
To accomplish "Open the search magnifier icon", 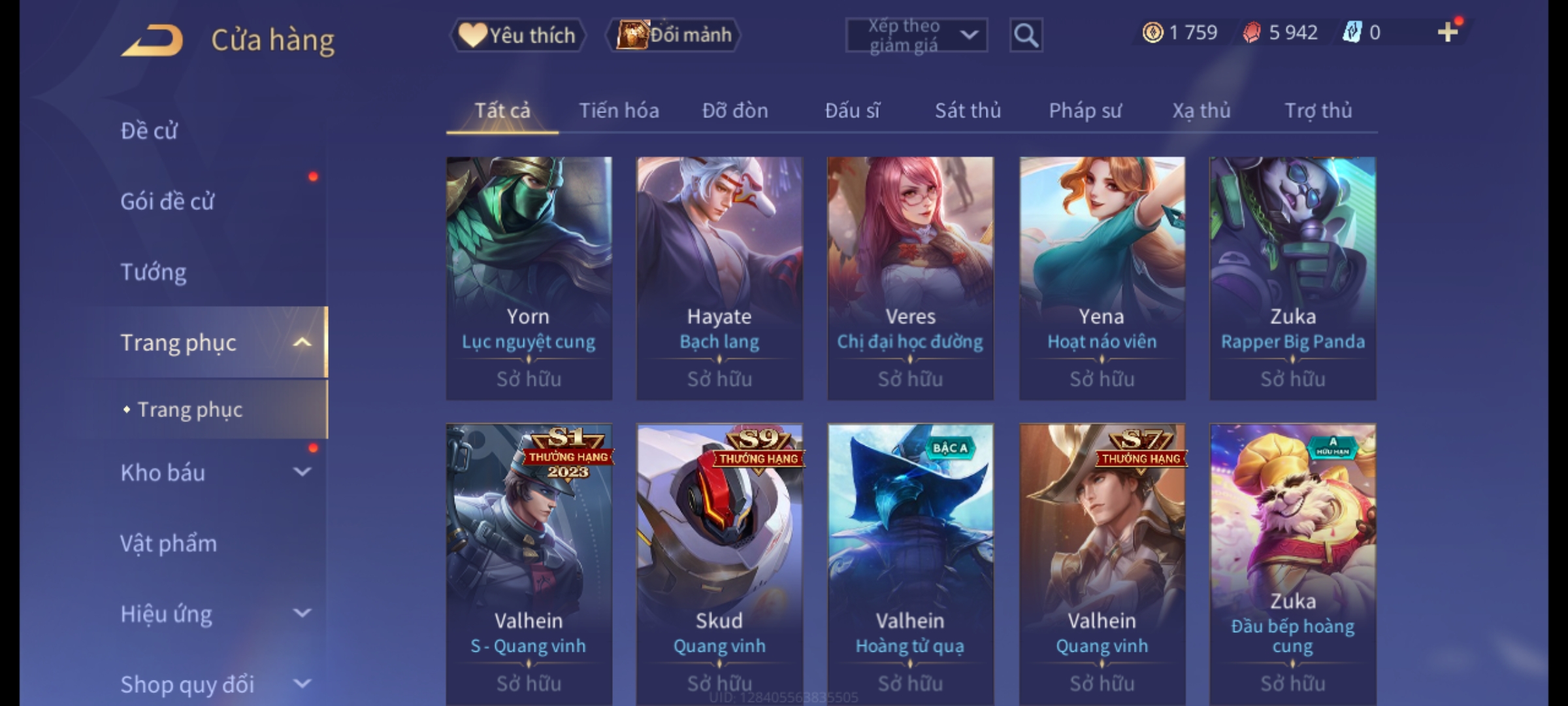I will (x=1026, y=35).
